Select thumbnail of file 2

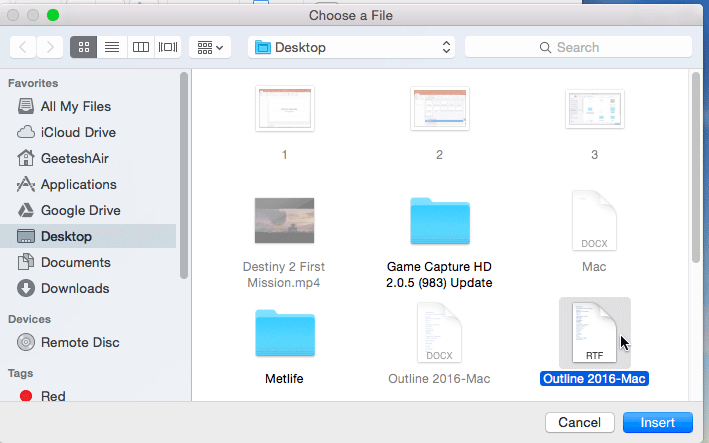pos(440,108)
